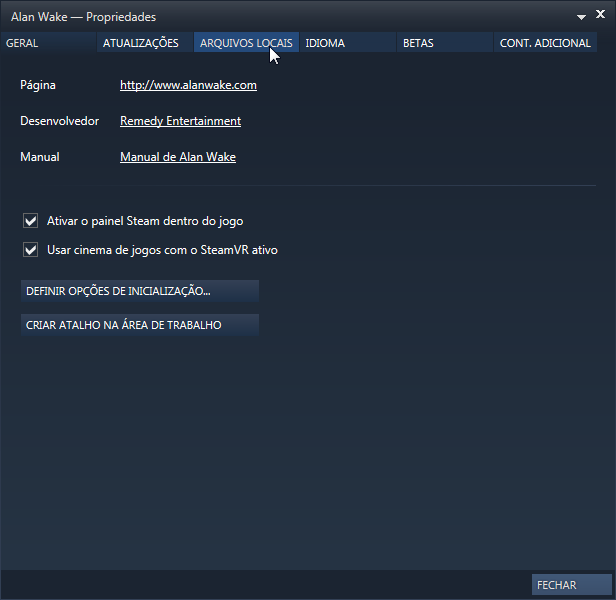Click the Página label text

(x=38, y=85)
